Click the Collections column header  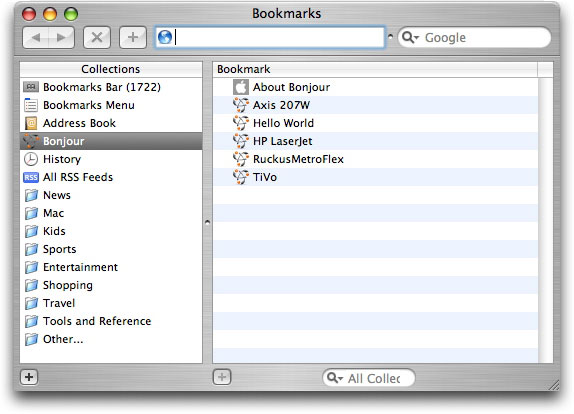(111, 69)
